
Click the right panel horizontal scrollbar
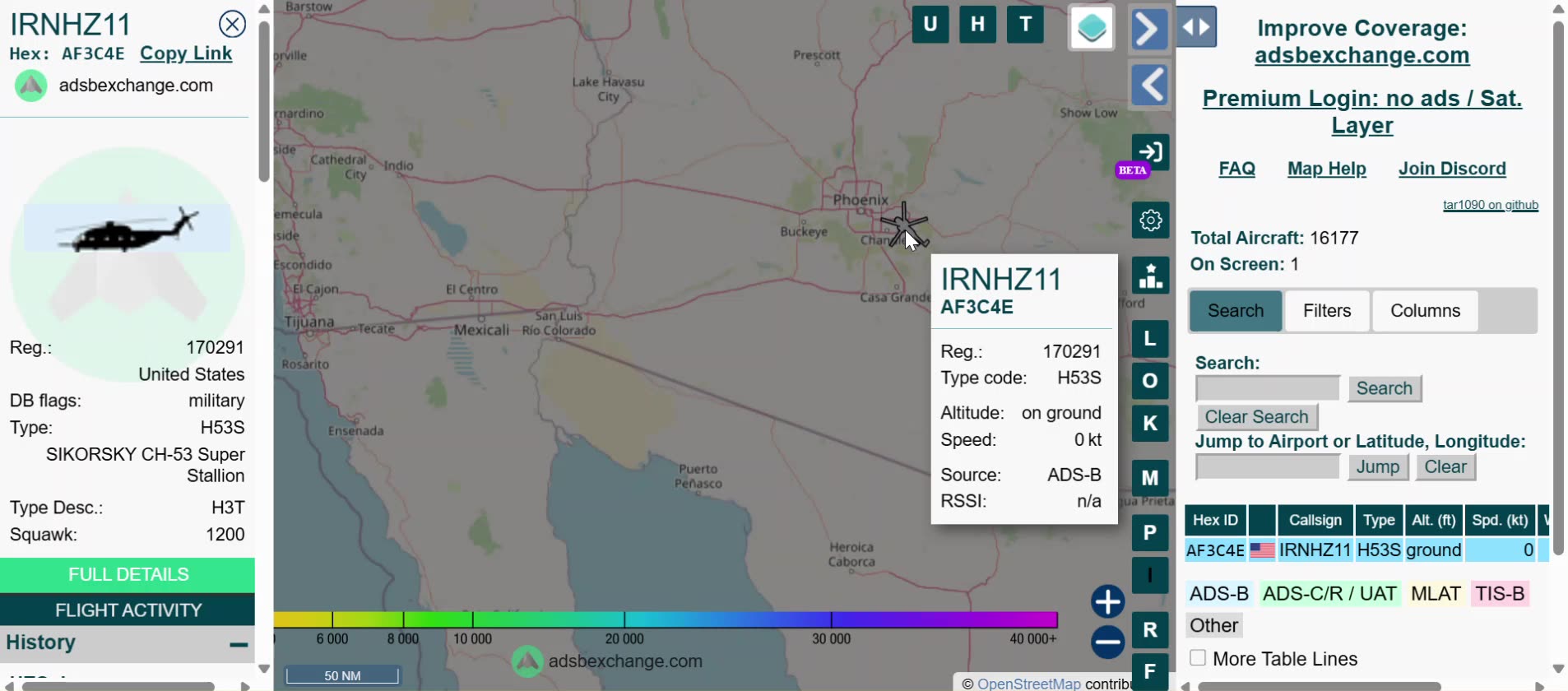click(1319, 686)
